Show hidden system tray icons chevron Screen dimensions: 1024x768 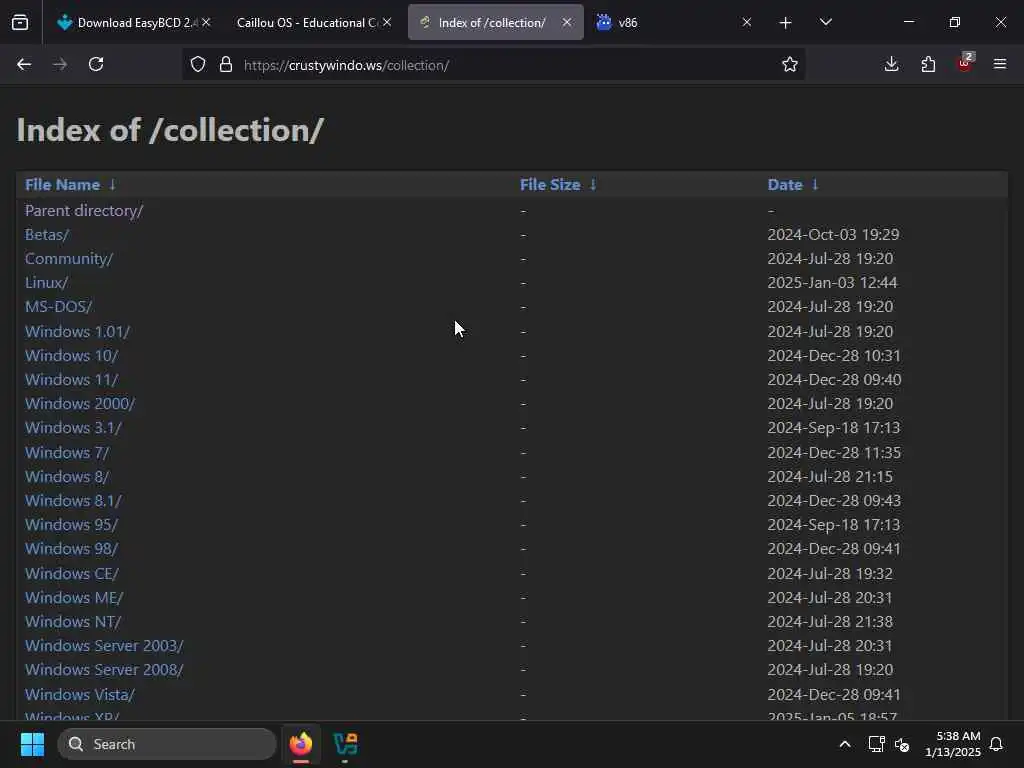[x=844, y=744]
